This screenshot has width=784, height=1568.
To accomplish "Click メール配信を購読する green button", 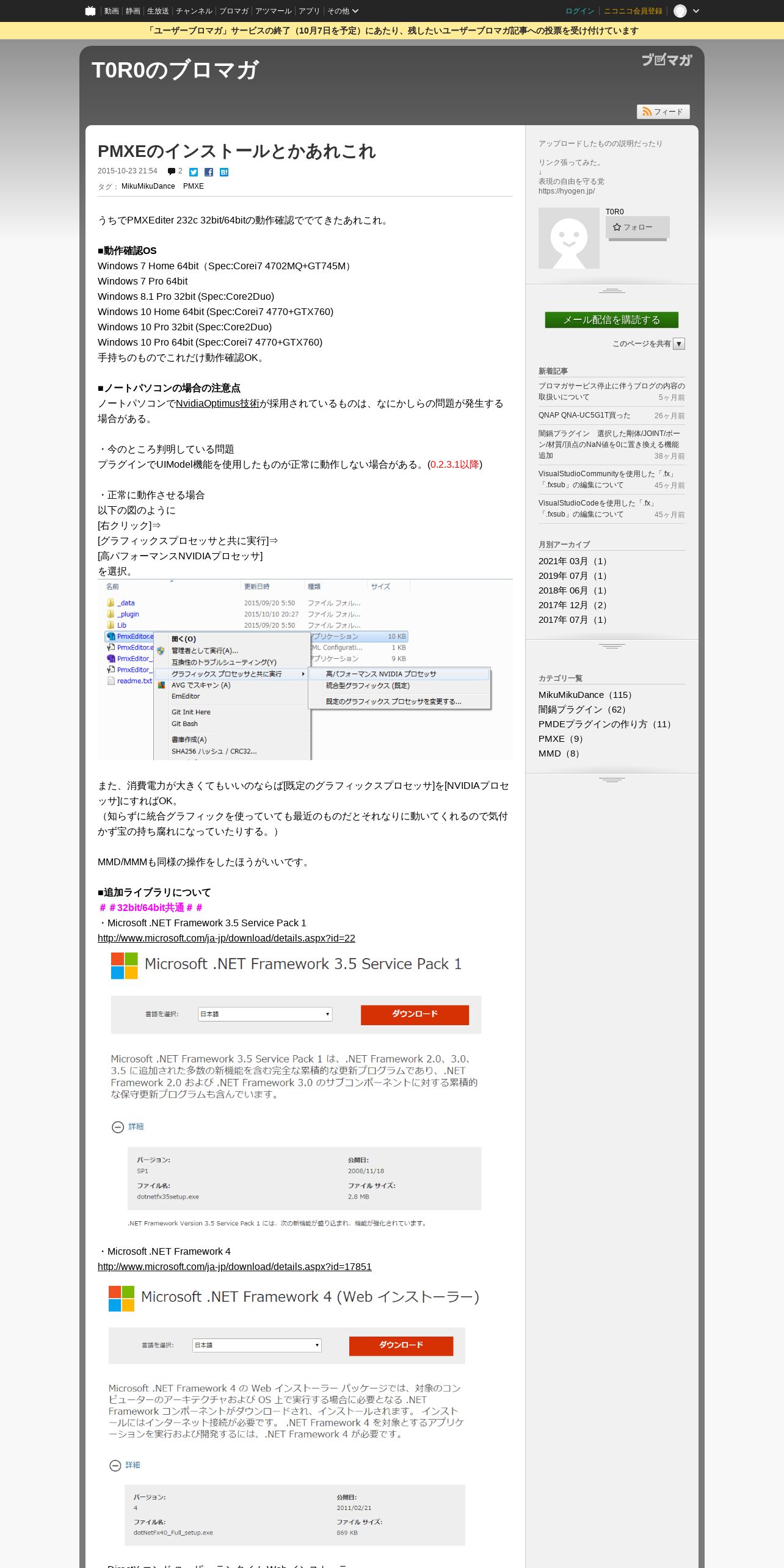I will tap(612, 320).
